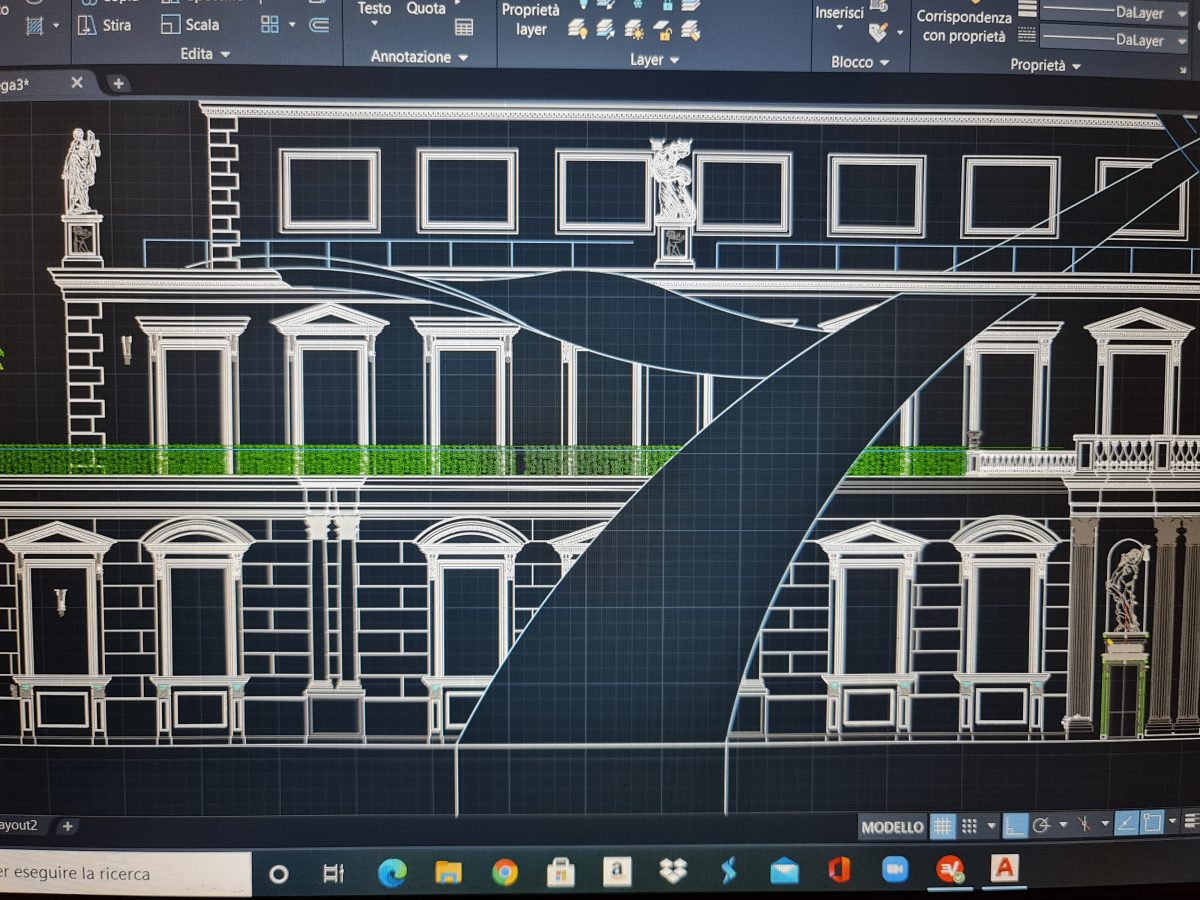Open snap mode settings dropdown
Screen dimensions: 1200x900
[992, 826]
